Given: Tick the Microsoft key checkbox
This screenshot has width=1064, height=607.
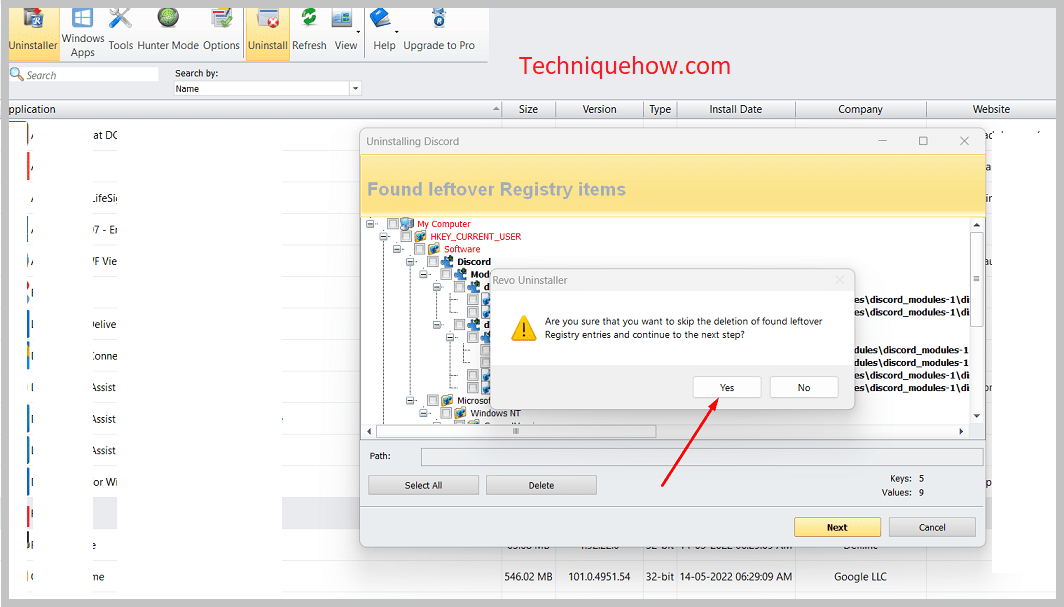Looking at the screenshot, I should [x=433, y=401].
